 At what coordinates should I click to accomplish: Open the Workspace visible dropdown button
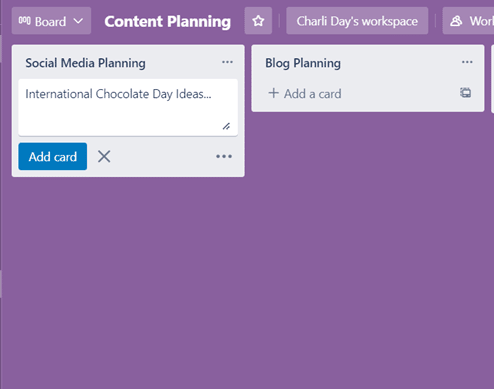pos(469,21)
